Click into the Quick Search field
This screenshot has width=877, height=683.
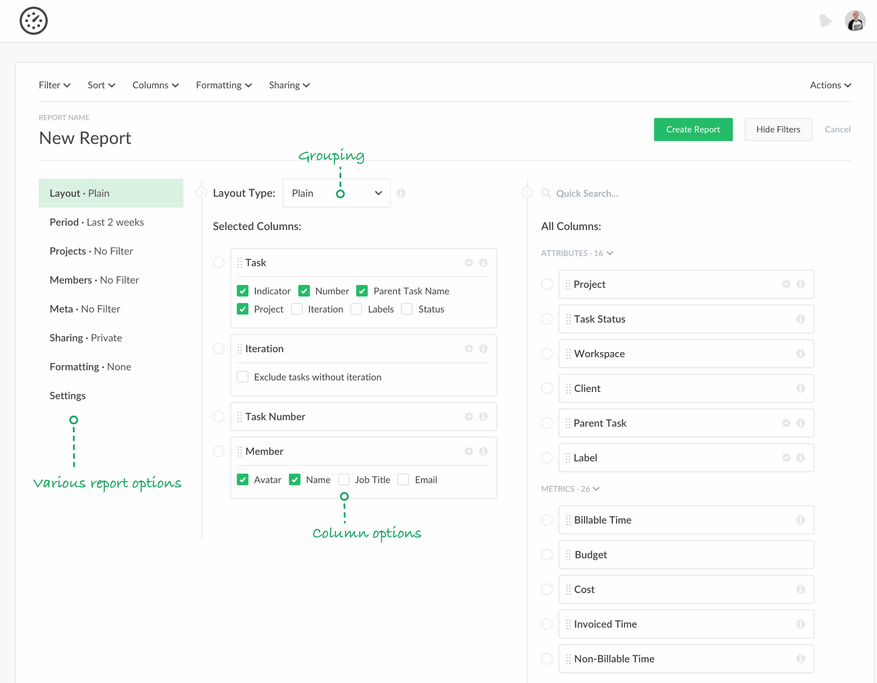pyautogui.click(x=620, y=193)
